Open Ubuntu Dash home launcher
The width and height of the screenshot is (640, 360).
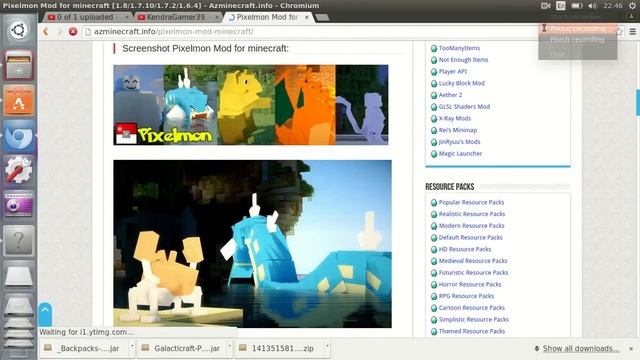click(18, 30)
